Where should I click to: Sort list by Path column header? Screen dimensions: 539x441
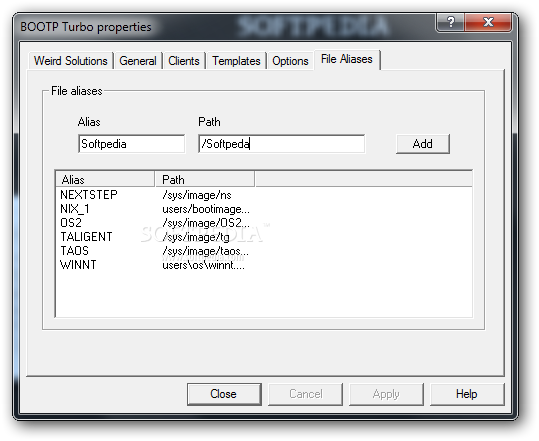(205, 179)
